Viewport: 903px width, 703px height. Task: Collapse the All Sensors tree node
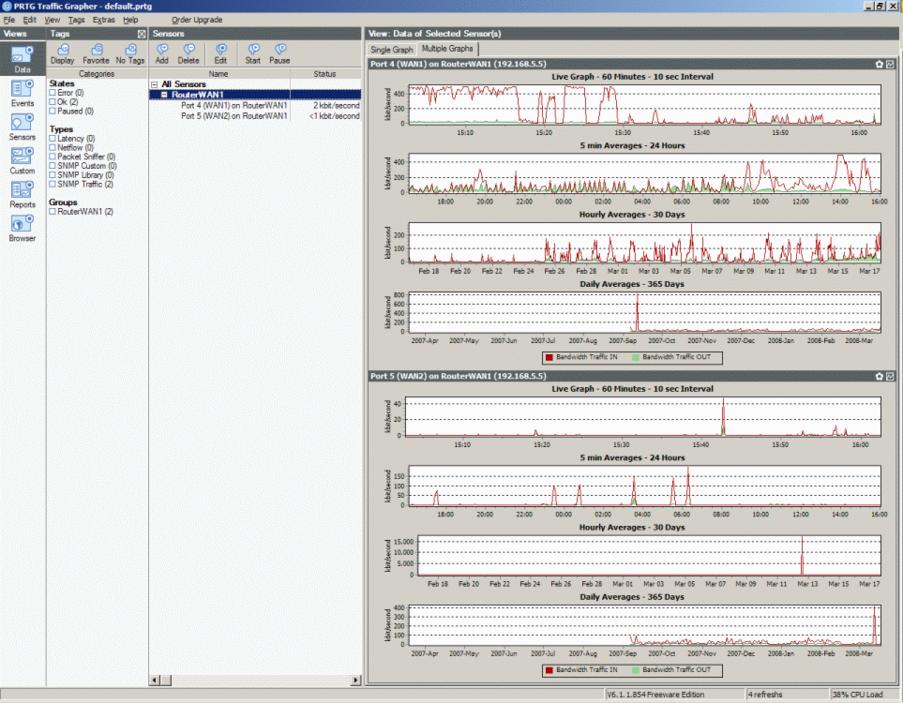point(154,84)
